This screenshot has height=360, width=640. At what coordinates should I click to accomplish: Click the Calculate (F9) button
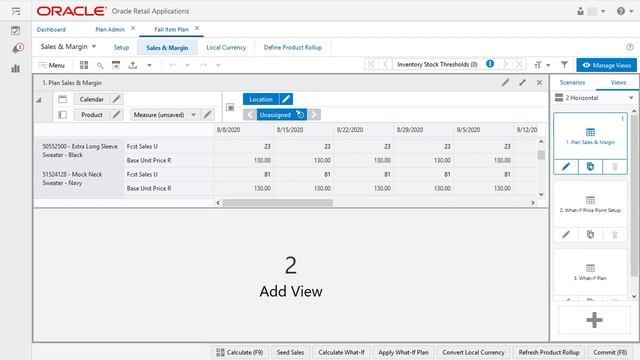240,352
